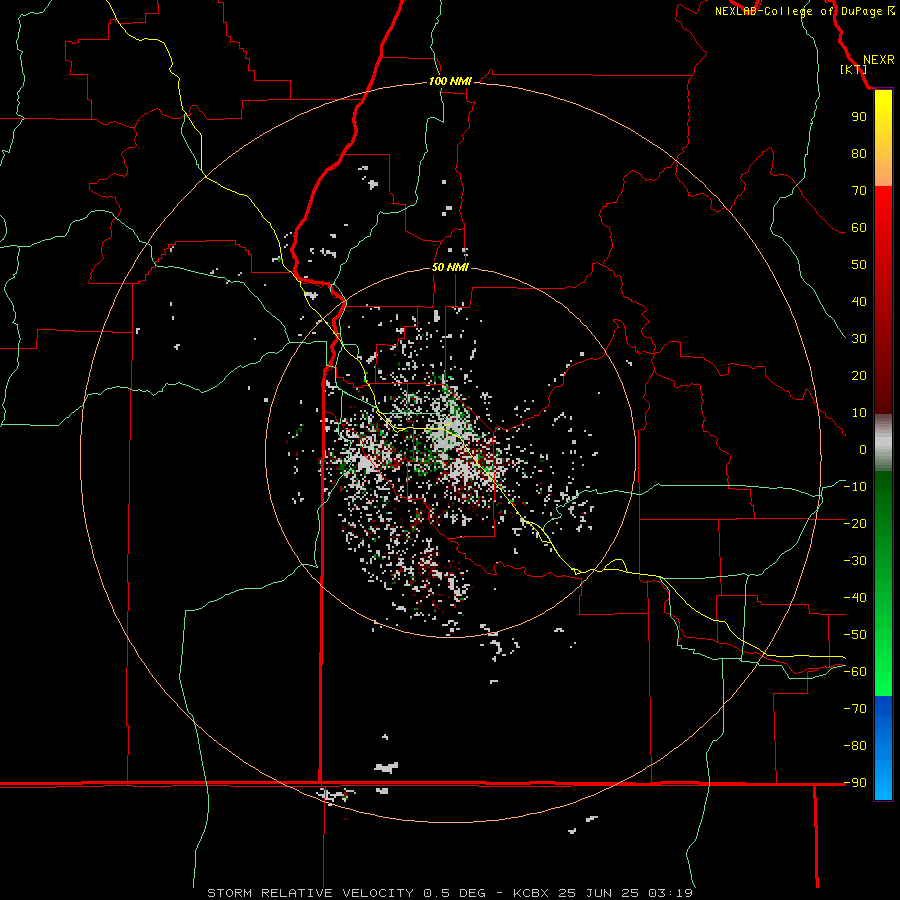Click the 80 value on the velocity scale
This screenshot has height=900, width=900.
click(859, 153)
